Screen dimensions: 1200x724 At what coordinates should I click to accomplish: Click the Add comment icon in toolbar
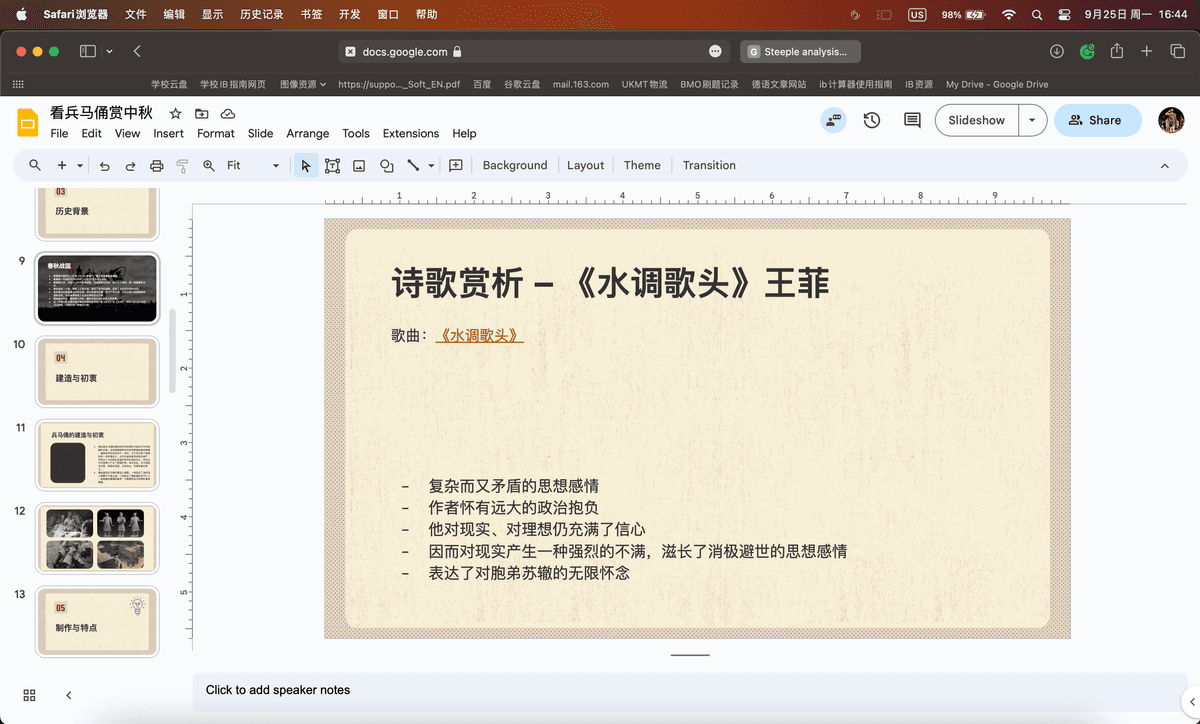(456, 166)
